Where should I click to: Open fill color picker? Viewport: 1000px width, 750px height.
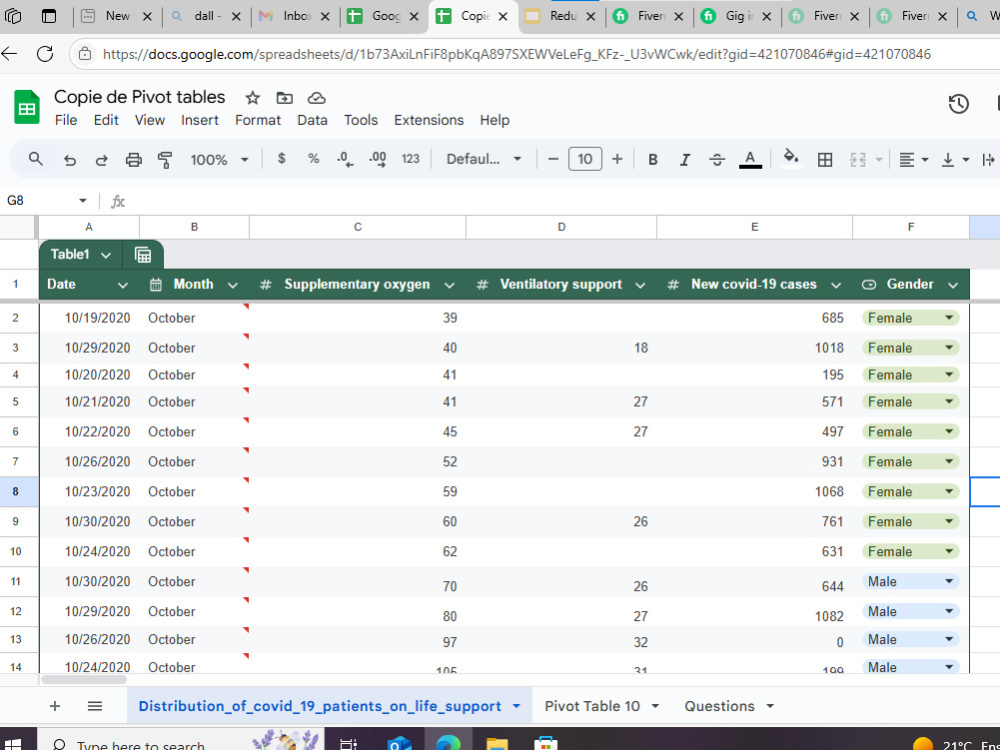pos(791,159)
